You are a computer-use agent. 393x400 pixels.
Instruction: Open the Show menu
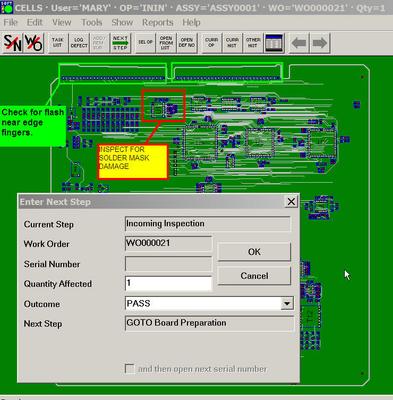[x=122, y=22]
